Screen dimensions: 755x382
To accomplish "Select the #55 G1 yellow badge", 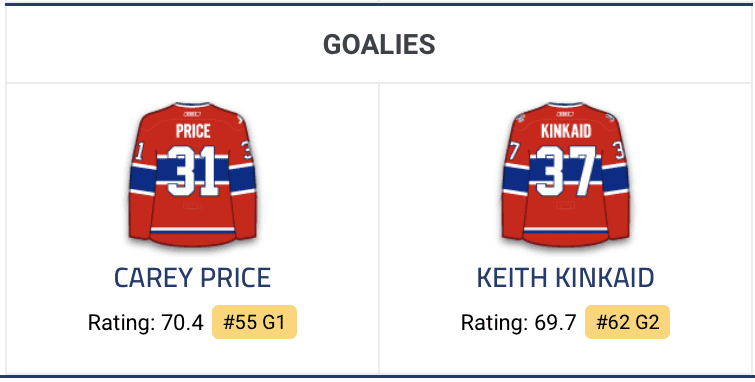I will [254, 322].
